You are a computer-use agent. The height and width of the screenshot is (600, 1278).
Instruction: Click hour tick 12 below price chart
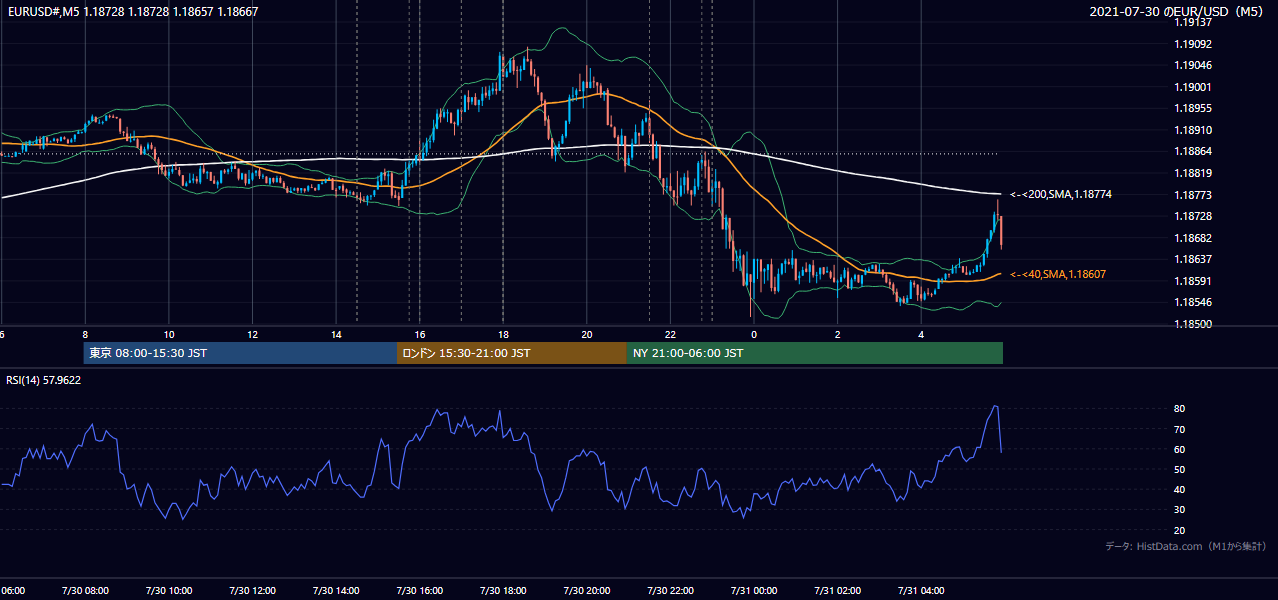[253, 334]
